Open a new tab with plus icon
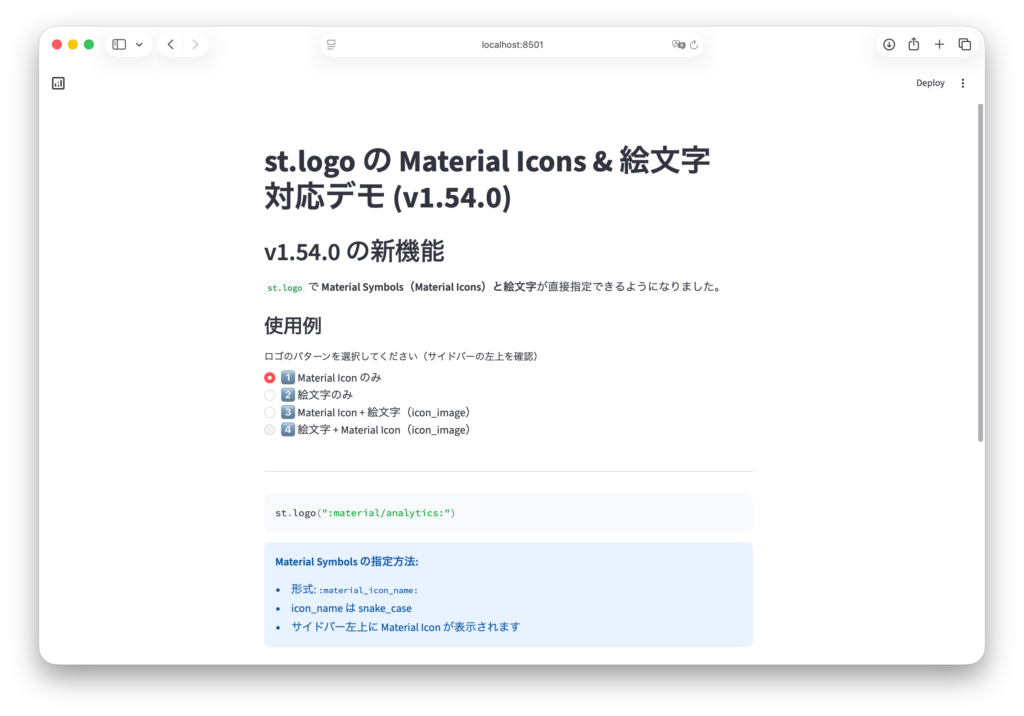The image size is (1024, 716). [x=939, y=45]
